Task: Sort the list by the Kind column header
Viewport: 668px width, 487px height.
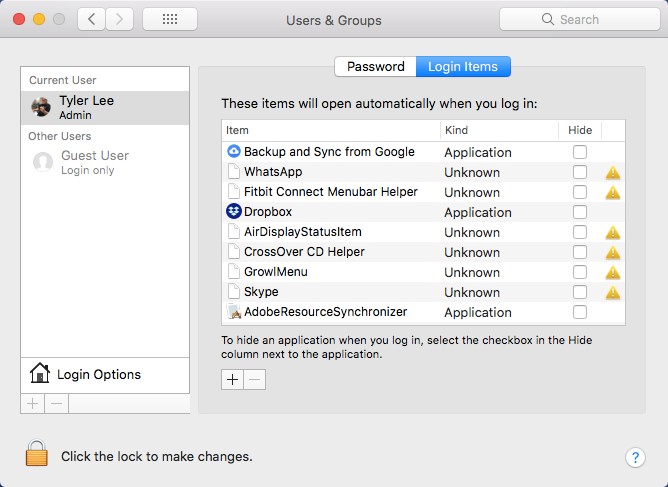Action: tap(500, 130)
